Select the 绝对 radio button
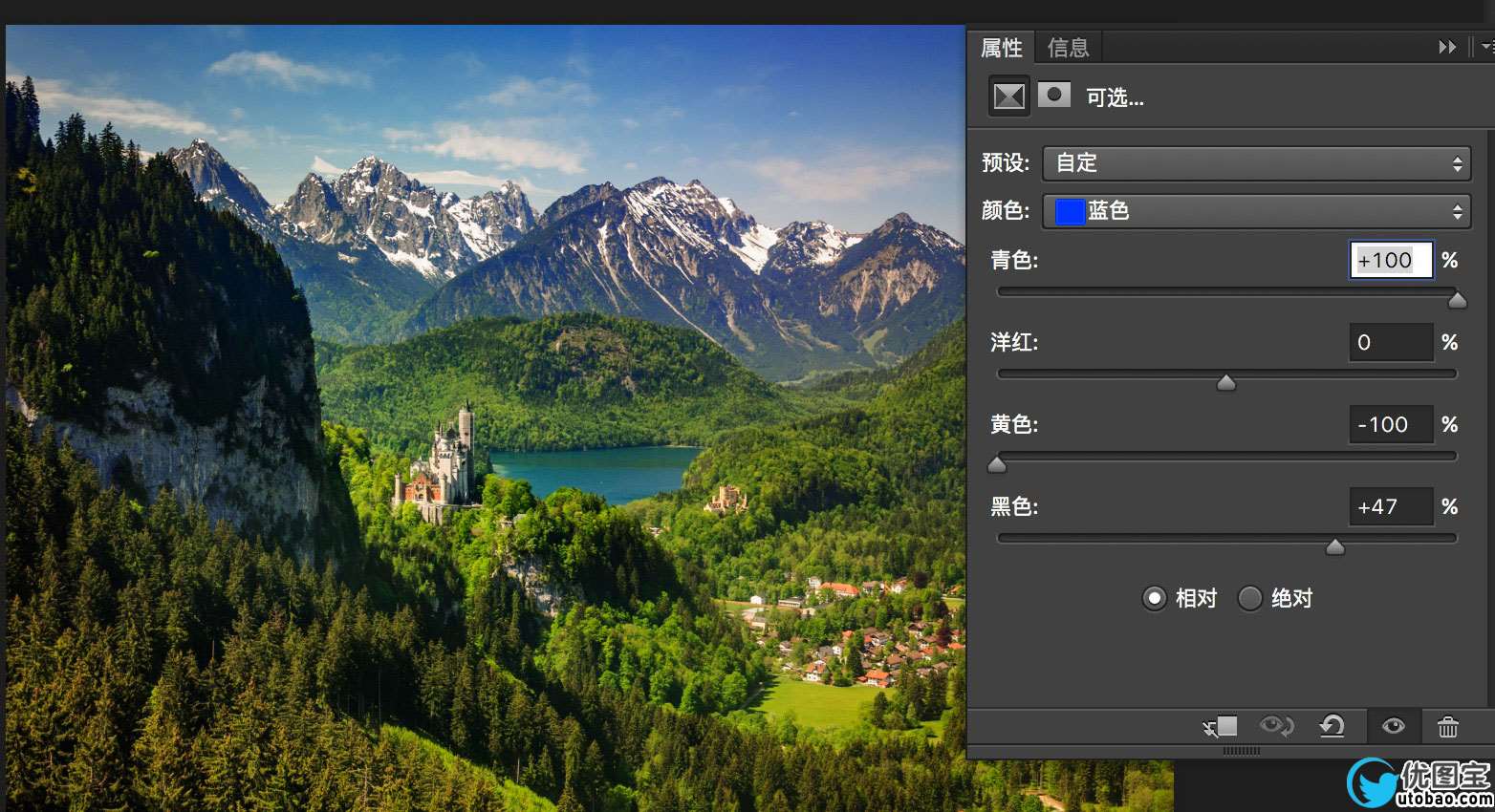The width and height of the screenshot is (1495, 812). pyautogui.click(x=1250, y=598)
